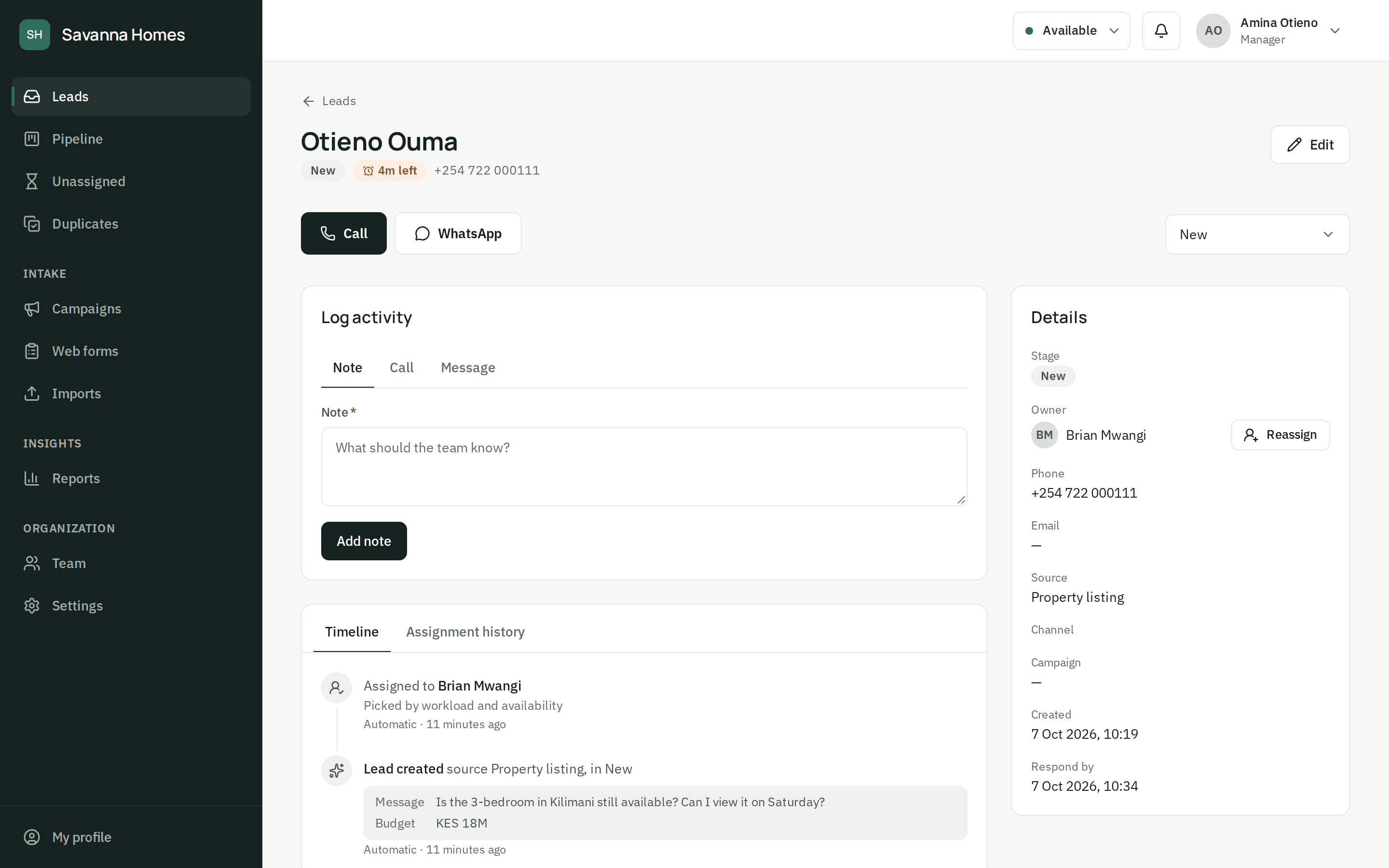Click the 4m left timer badge
Screen dimensions: 1389x868
(x=389, y=171)
